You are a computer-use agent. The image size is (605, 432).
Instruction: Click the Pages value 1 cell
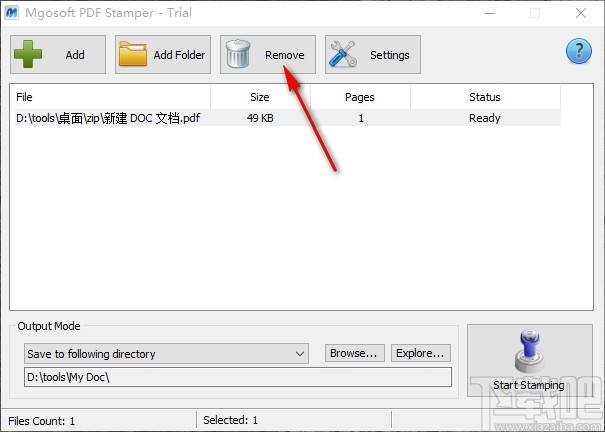361,118
